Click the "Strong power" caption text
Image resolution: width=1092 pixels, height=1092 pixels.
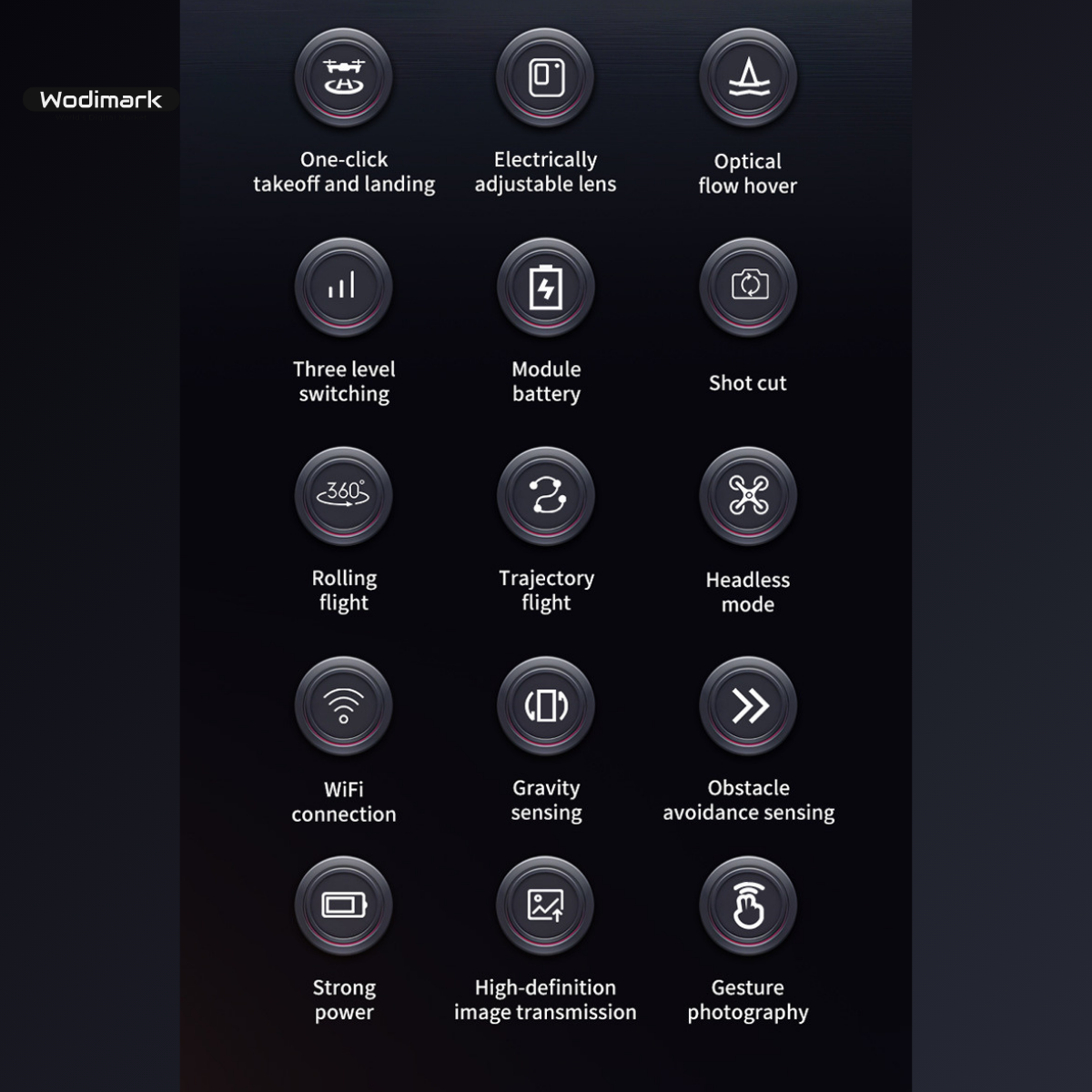click(344, 1000)
